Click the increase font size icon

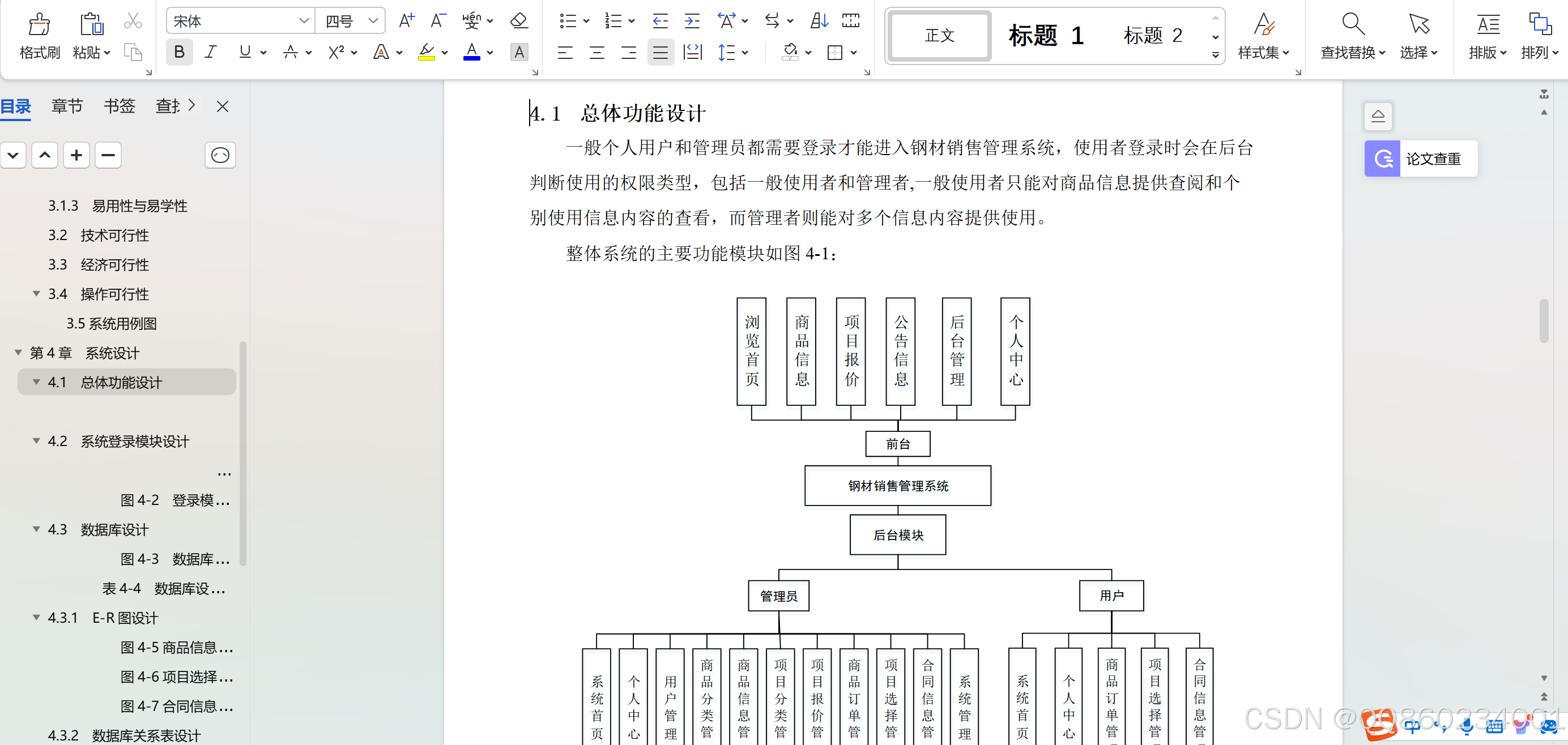[x=406, y=22]
